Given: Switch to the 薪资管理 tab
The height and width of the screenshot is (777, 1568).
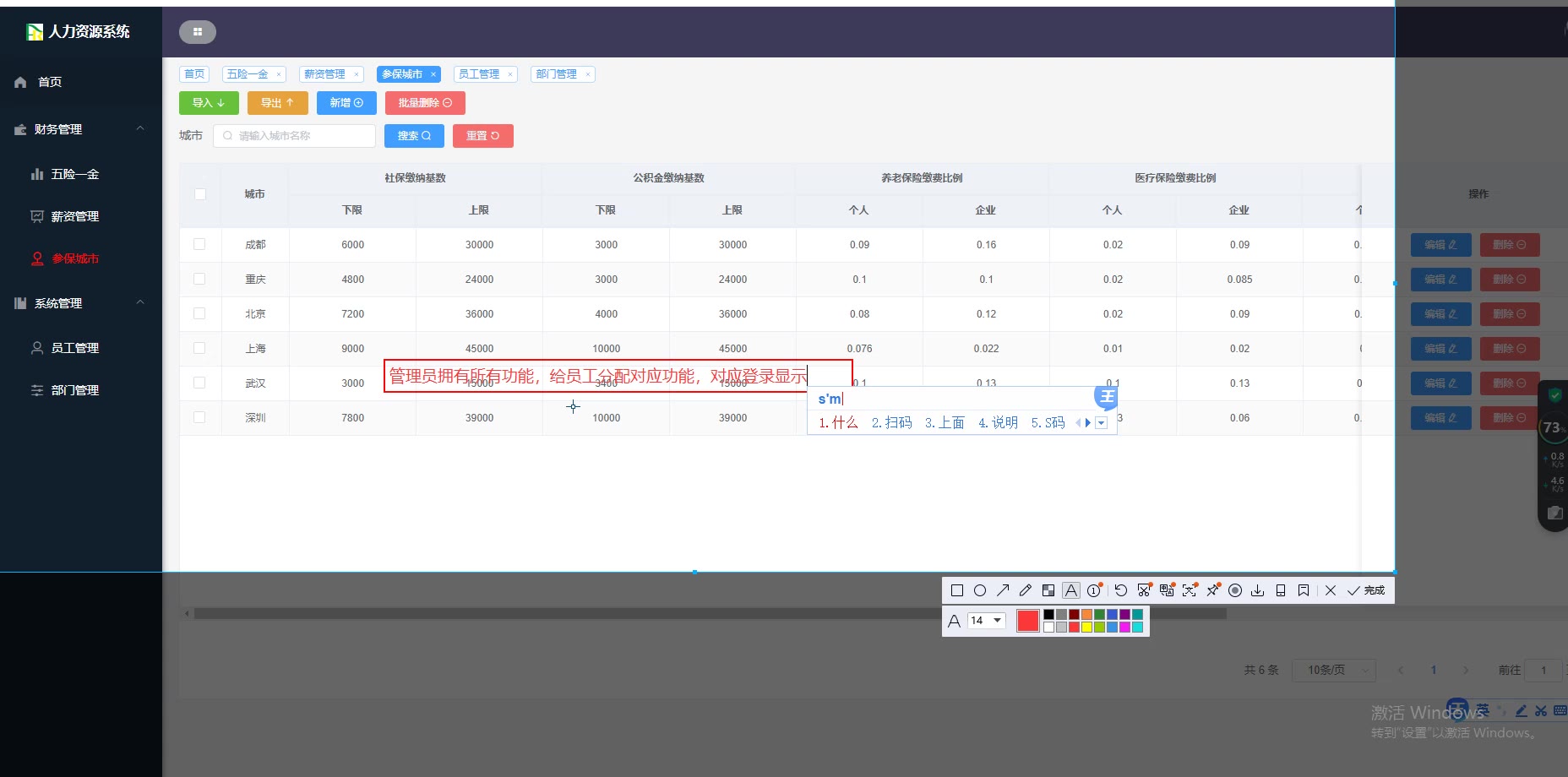Looking at the screenshot, I should (x=324, y=74).
